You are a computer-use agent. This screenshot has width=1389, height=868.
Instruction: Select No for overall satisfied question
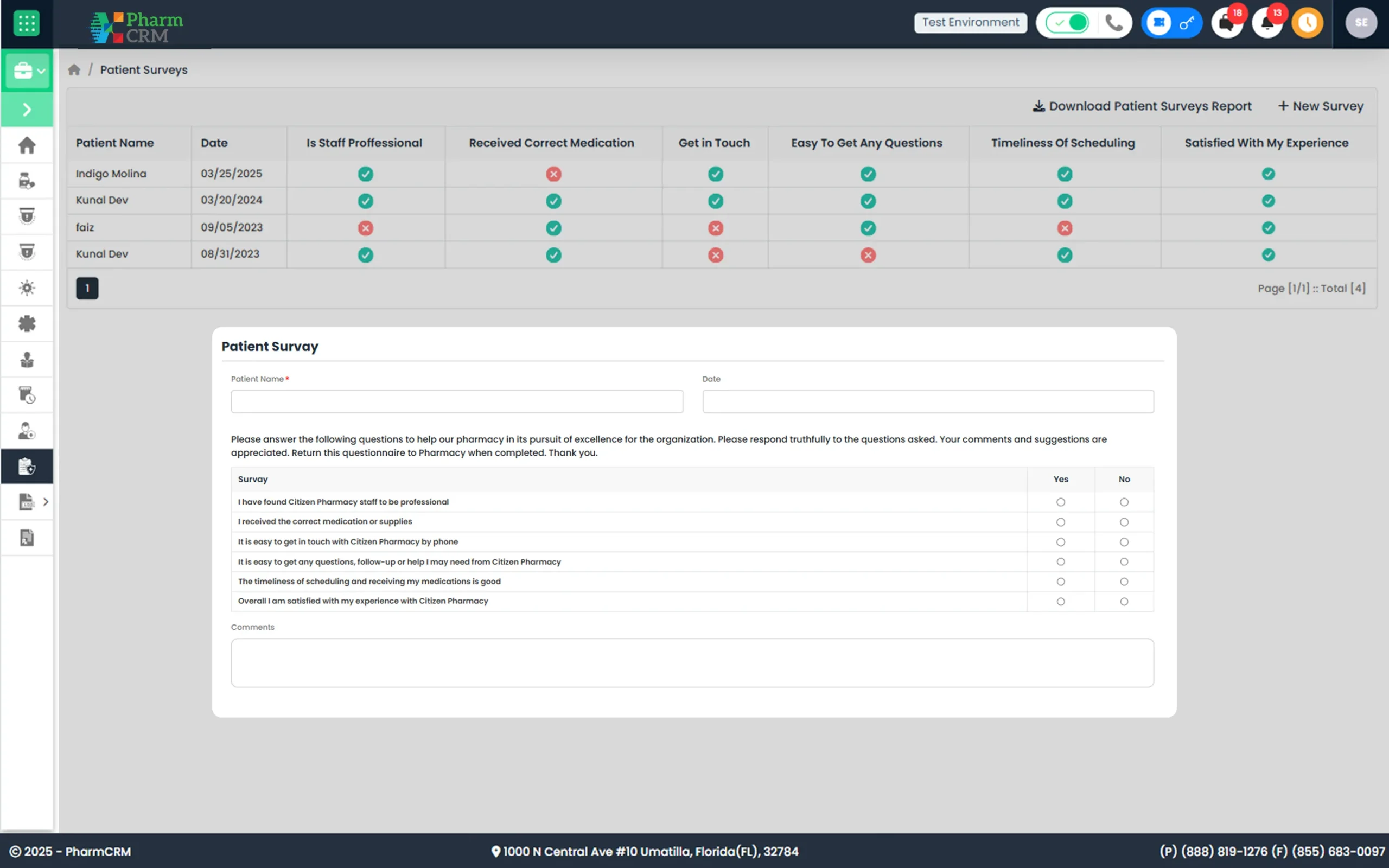click(x=1124, y=602)
